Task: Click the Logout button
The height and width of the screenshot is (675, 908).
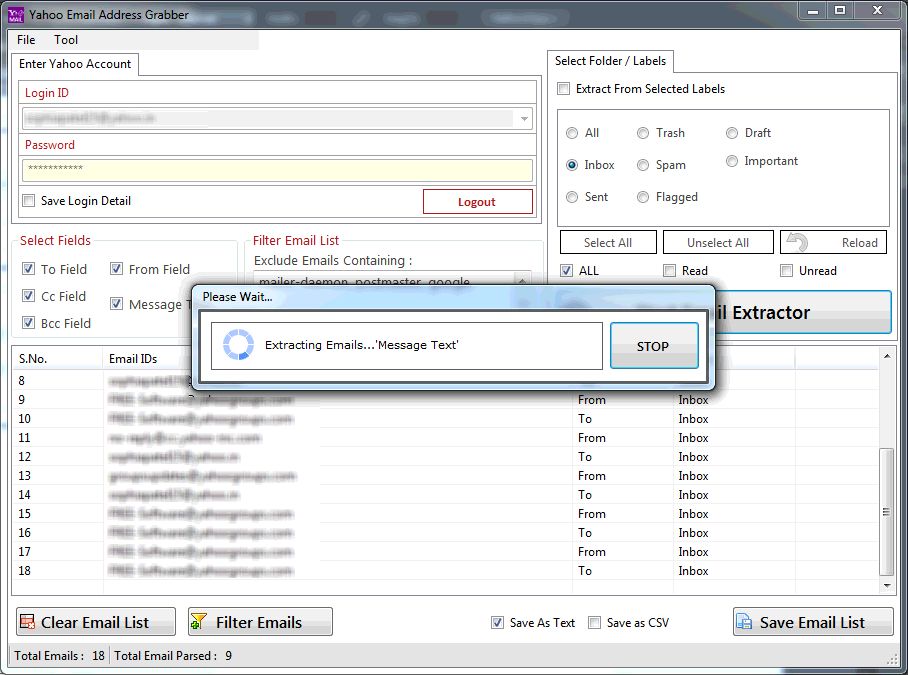Action: [477, 201]
